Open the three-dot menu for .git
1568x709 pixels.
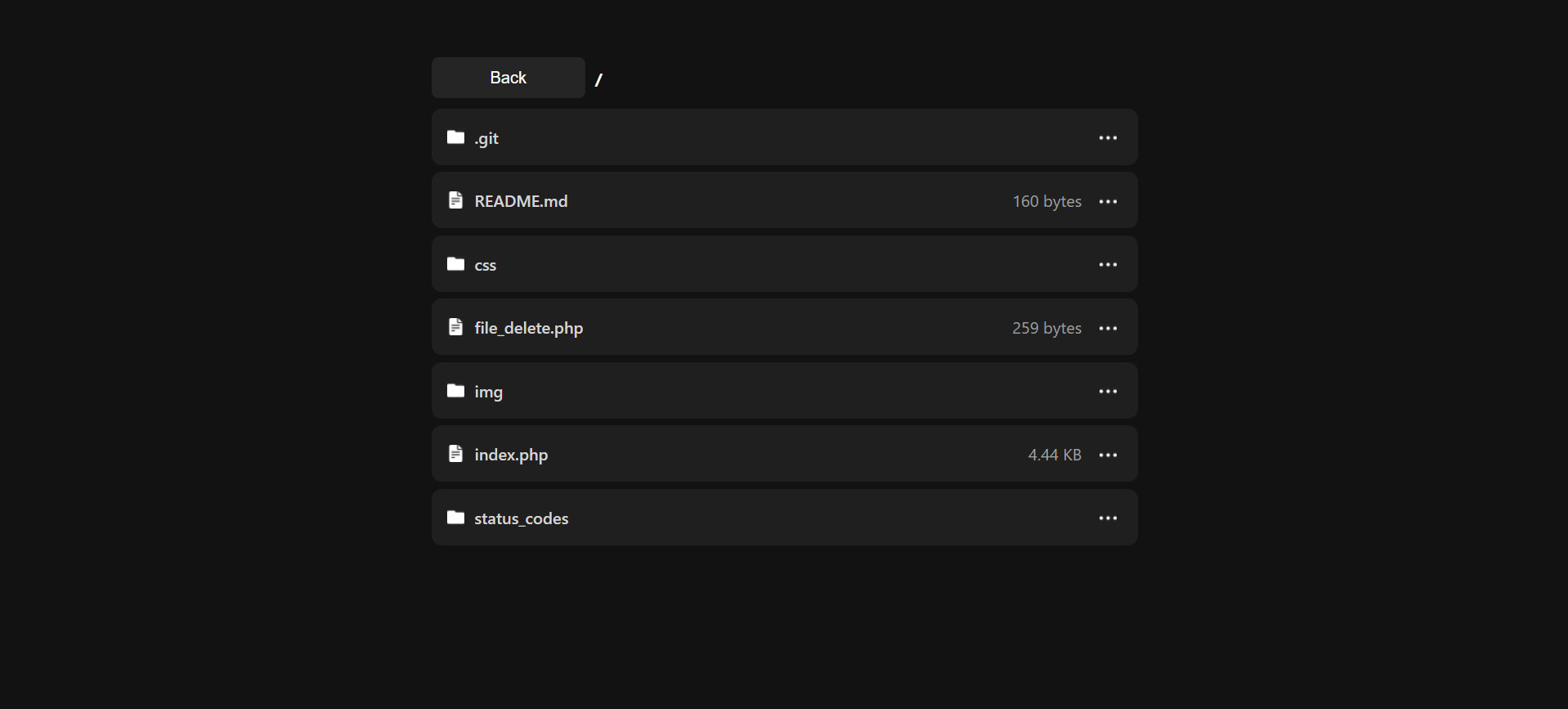(x=1108, y=138)
